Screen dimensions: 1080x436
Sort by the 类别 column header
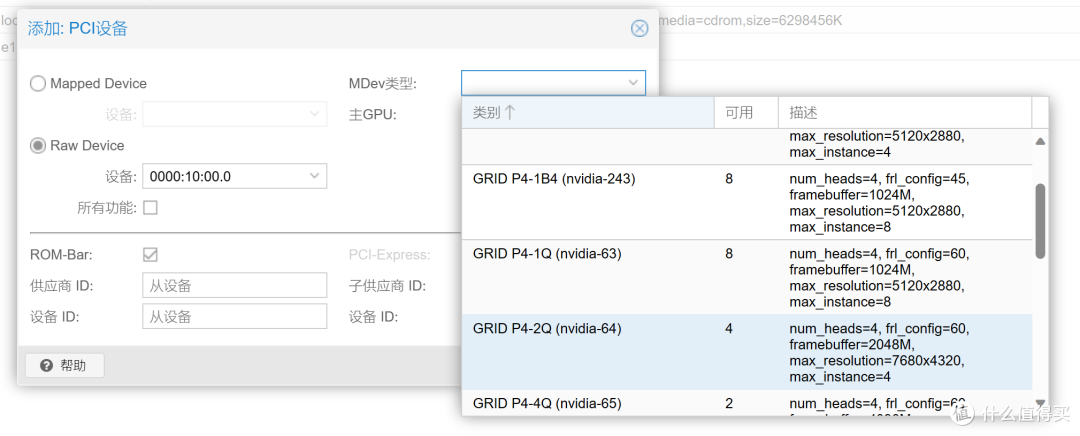point(588,113)
